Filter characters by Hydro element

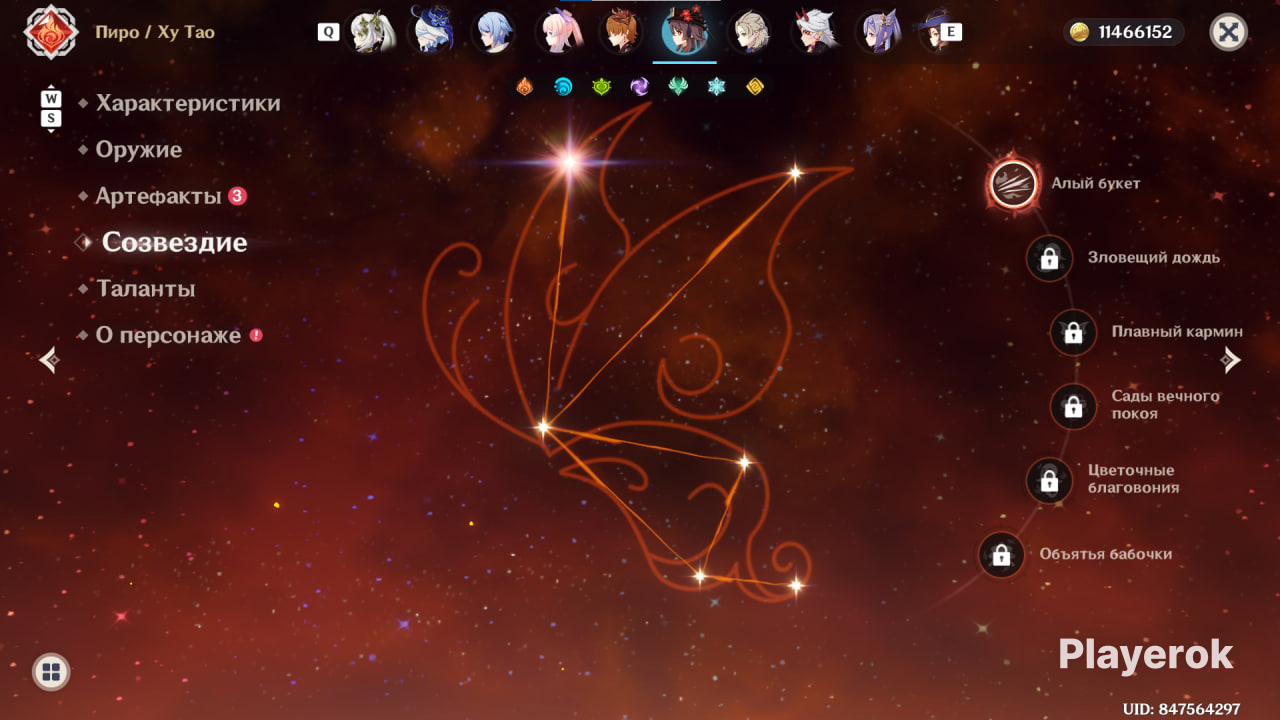pos(563,87)
